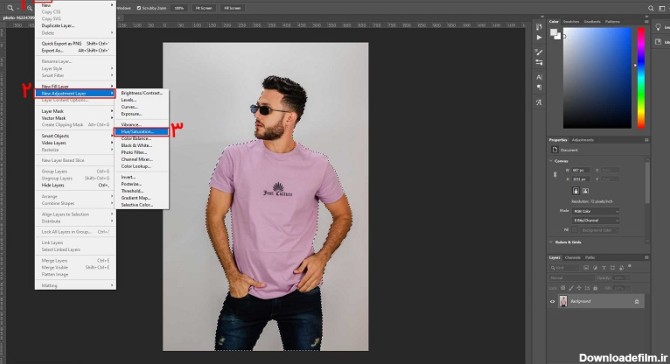
Task: Open the layer Kind filter dropdown
Action: (x=564, y=268)
